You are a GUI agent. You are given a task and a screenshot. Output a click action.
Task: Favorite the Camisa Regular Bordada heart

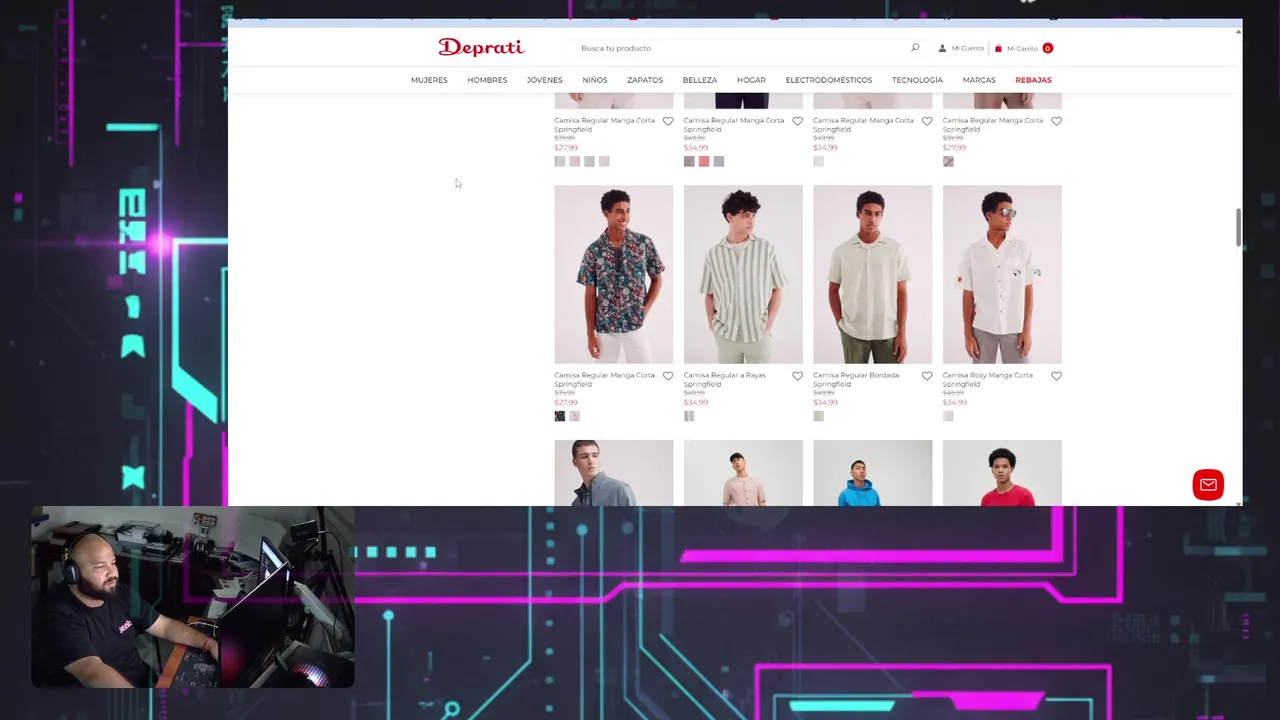pos(927,376)
